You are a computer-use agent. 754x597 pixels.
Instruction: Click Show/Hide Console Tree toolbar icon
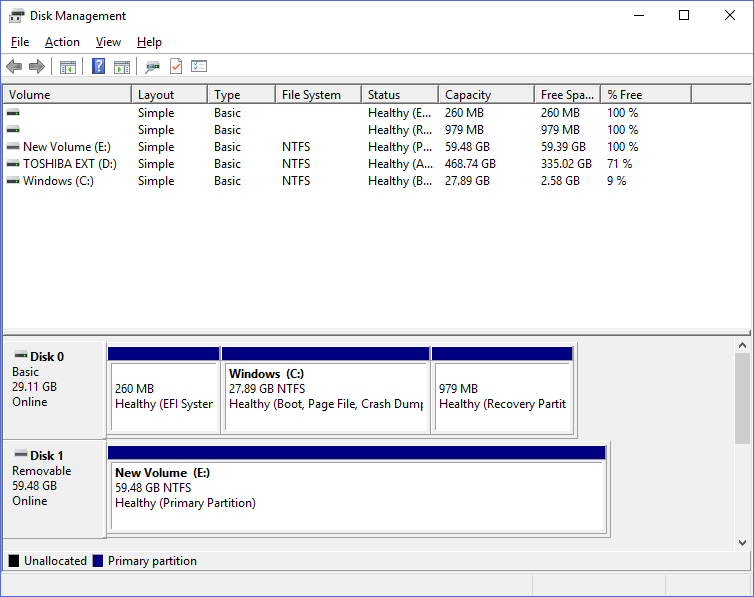tap(67, 67)
